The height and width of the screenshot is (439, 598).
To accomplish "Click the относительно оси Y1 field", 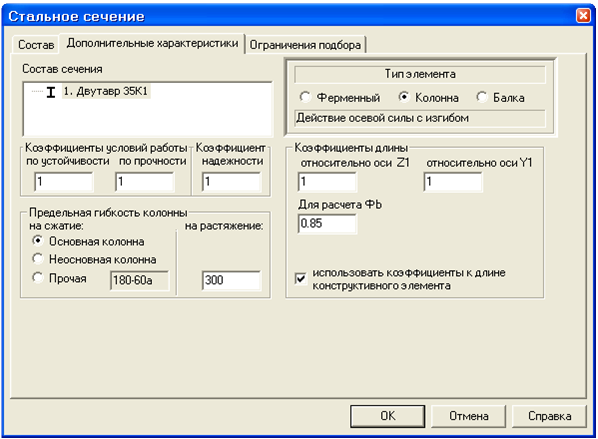I will tap(453, 182).
